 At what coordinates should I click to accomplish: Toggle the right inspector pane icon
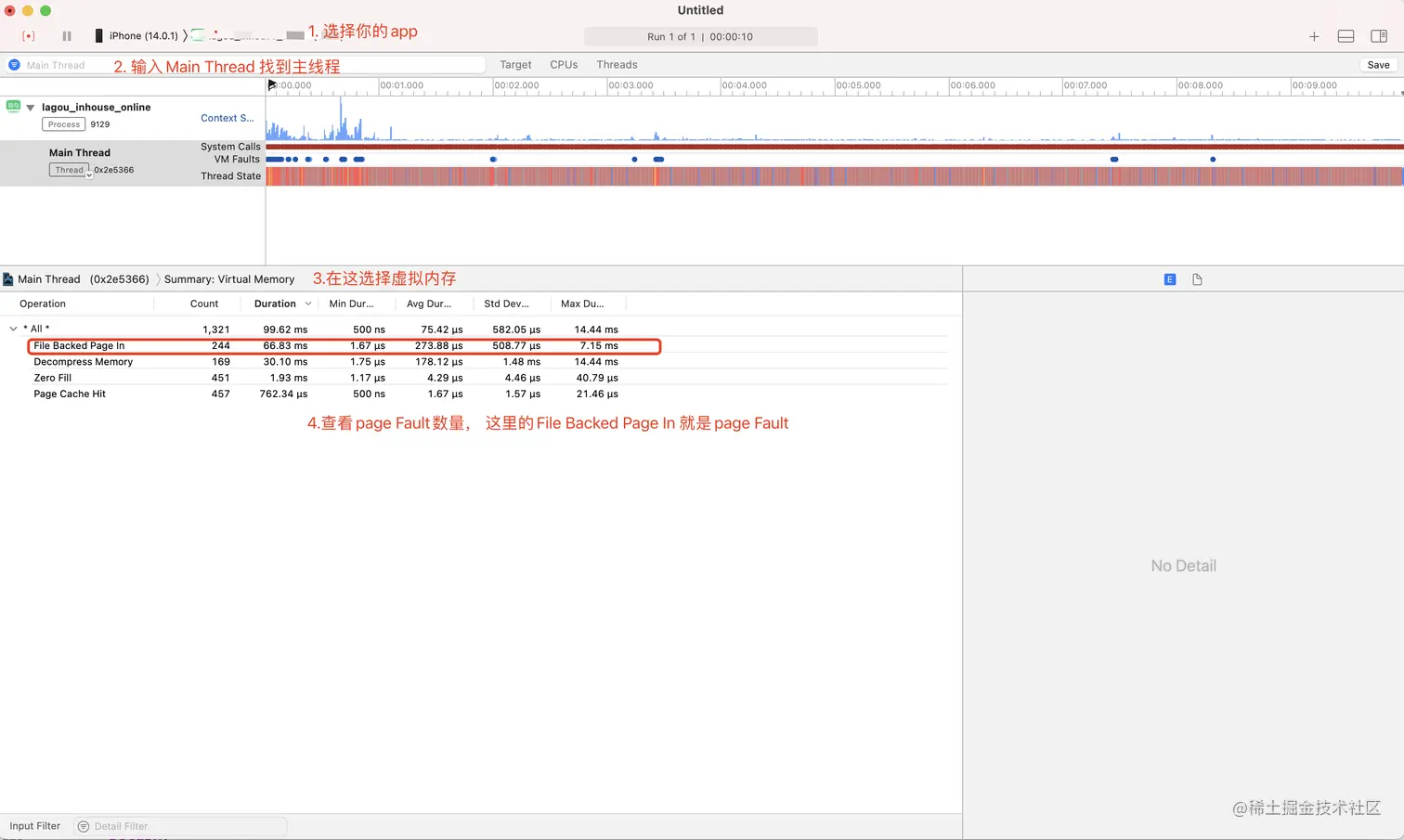tap(1379, 36)
